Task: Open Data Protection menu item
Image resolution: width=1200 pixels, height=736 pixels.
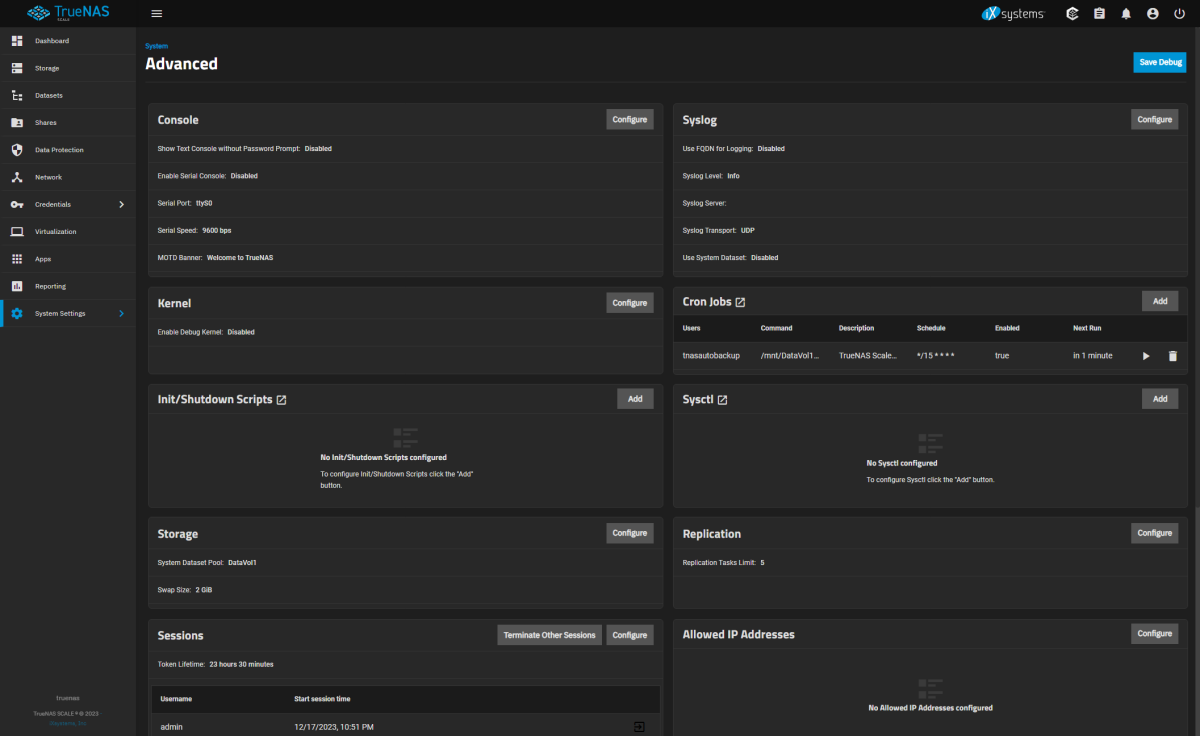Action: 68,150
